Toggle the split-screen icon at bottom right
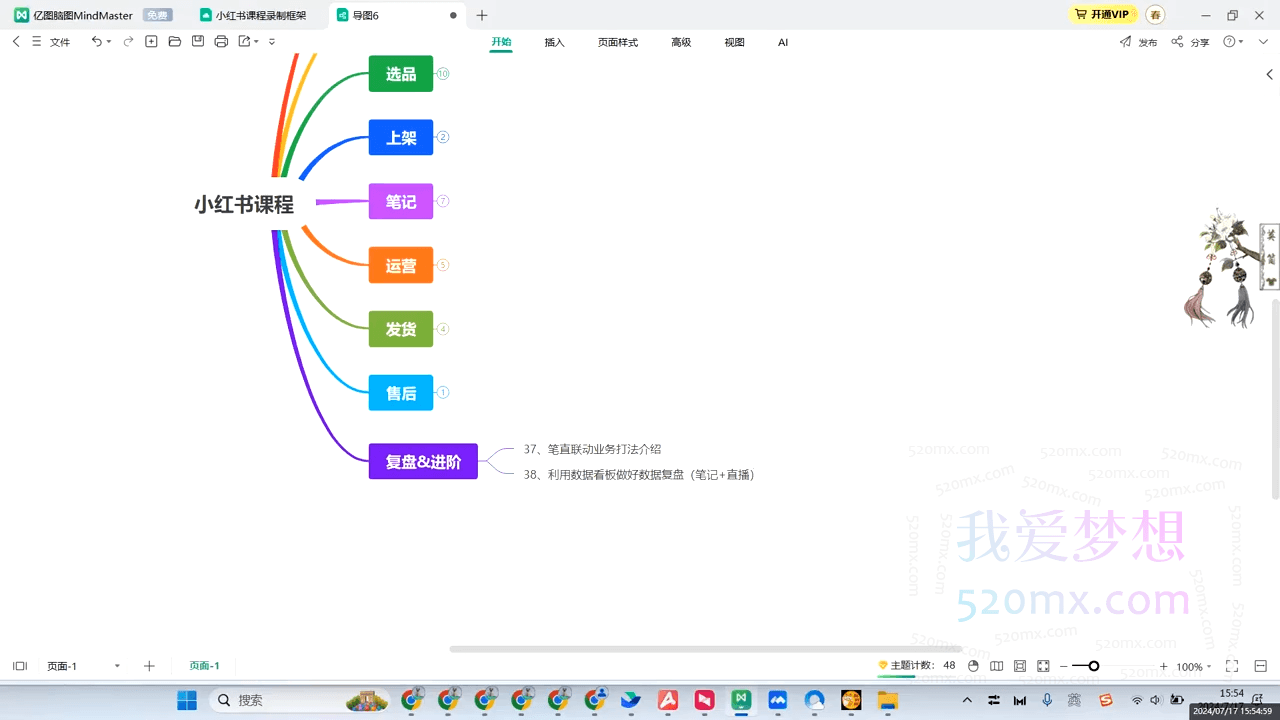This screenshot has width=1280, height=720. [1259, 665]
